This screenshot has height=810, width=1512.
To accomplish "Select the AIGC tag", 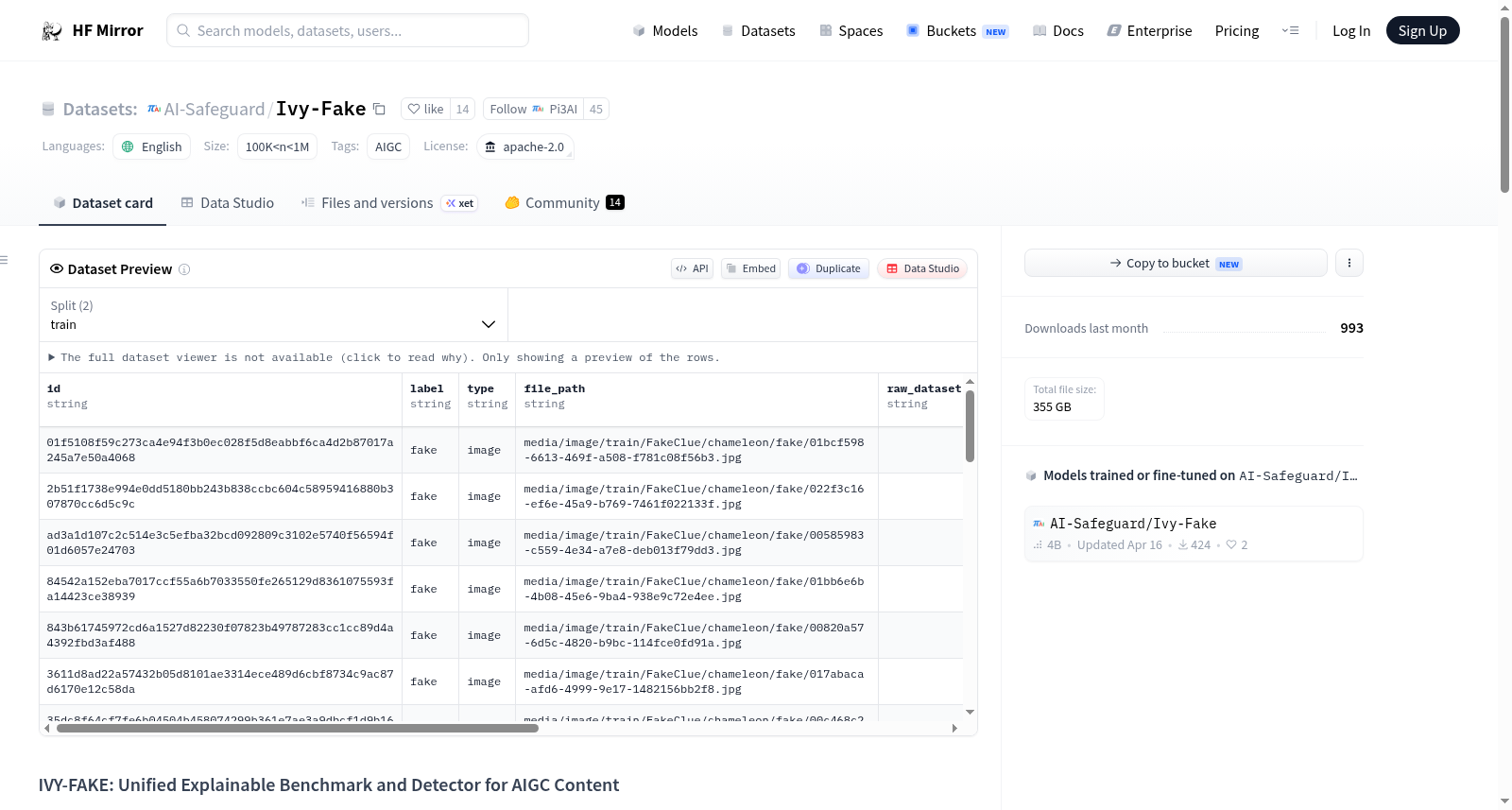I will (x=388, y=146).
